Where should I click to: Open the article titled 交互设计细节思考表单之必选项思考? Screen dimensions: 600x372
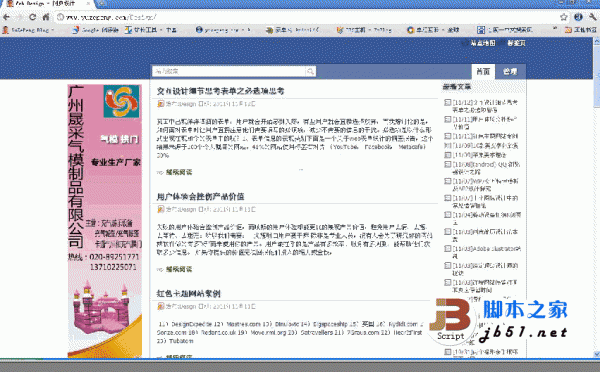[x=220, y=91]
